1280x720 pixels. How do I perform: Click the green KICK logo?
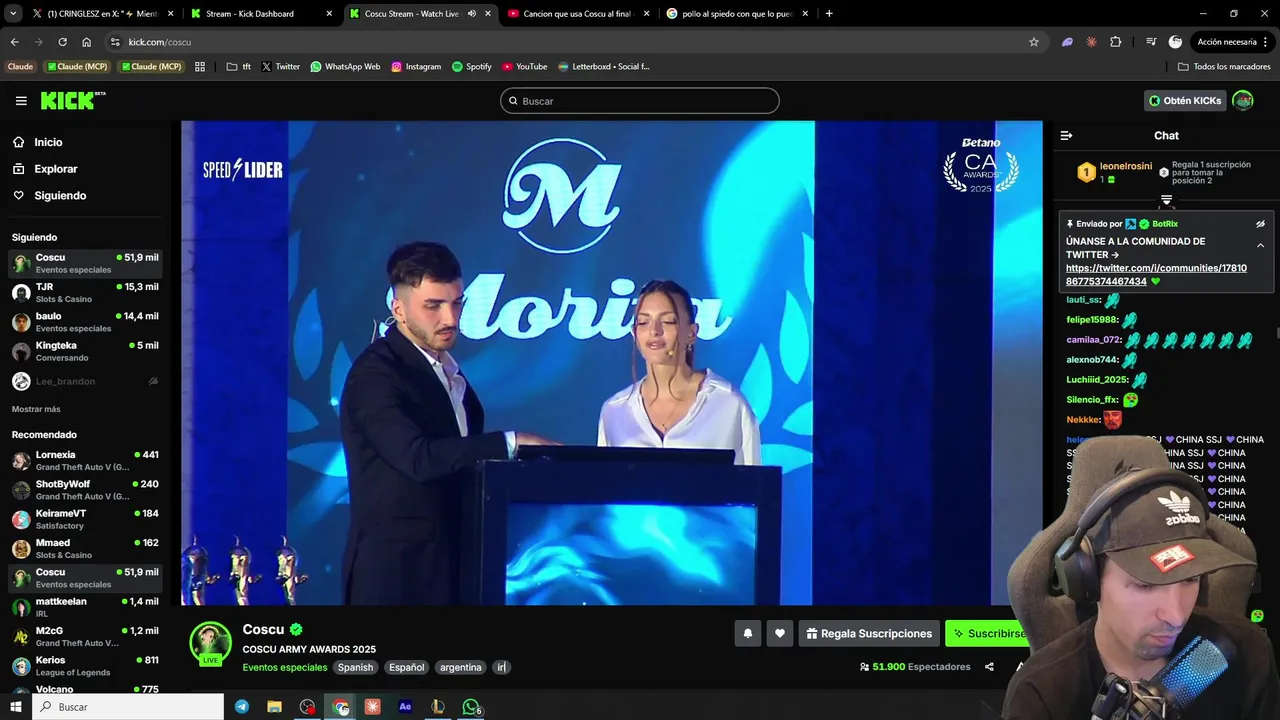pyautogui.click(x=73, y=100)
